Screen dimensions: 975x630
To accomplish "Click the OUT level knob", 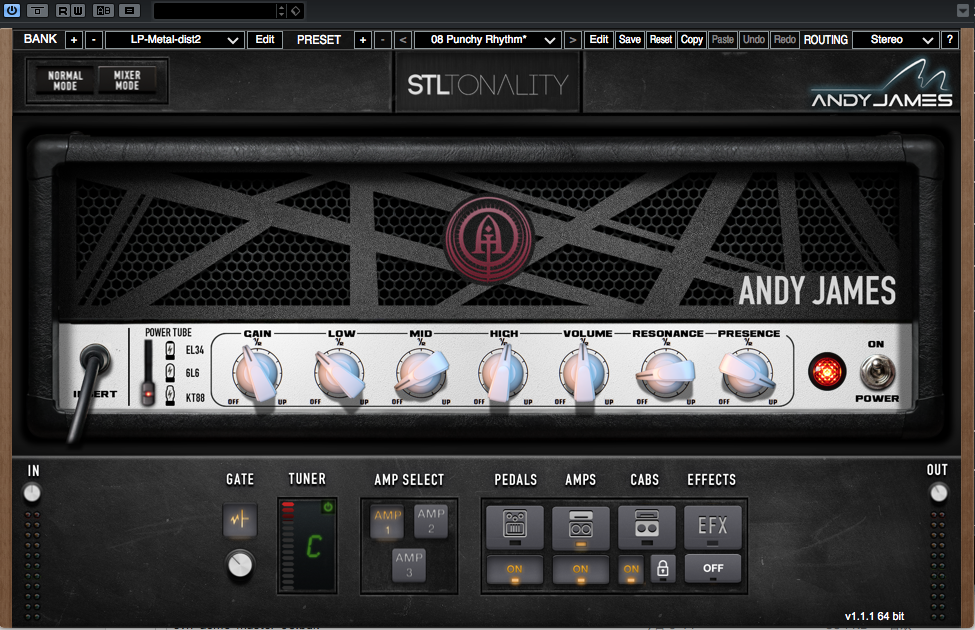I will (938, 493).
